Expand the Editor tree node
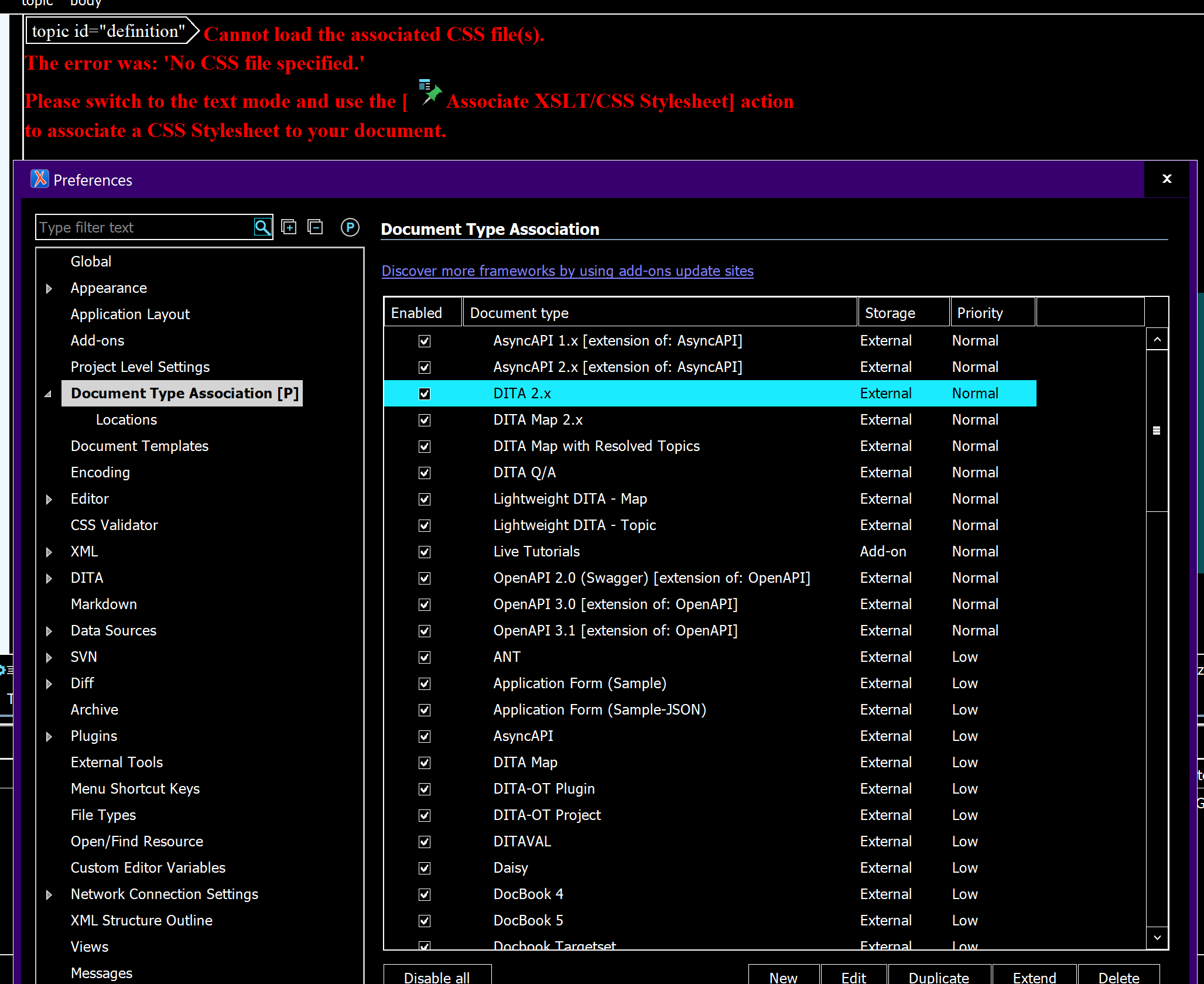 49,499
